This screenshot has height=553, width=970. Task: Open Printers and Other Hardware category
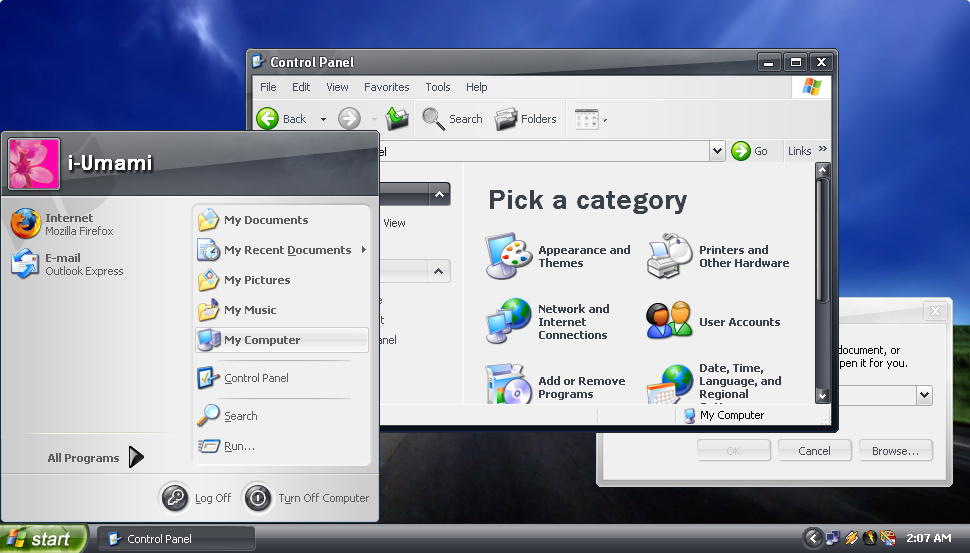[x=743, y=257]
